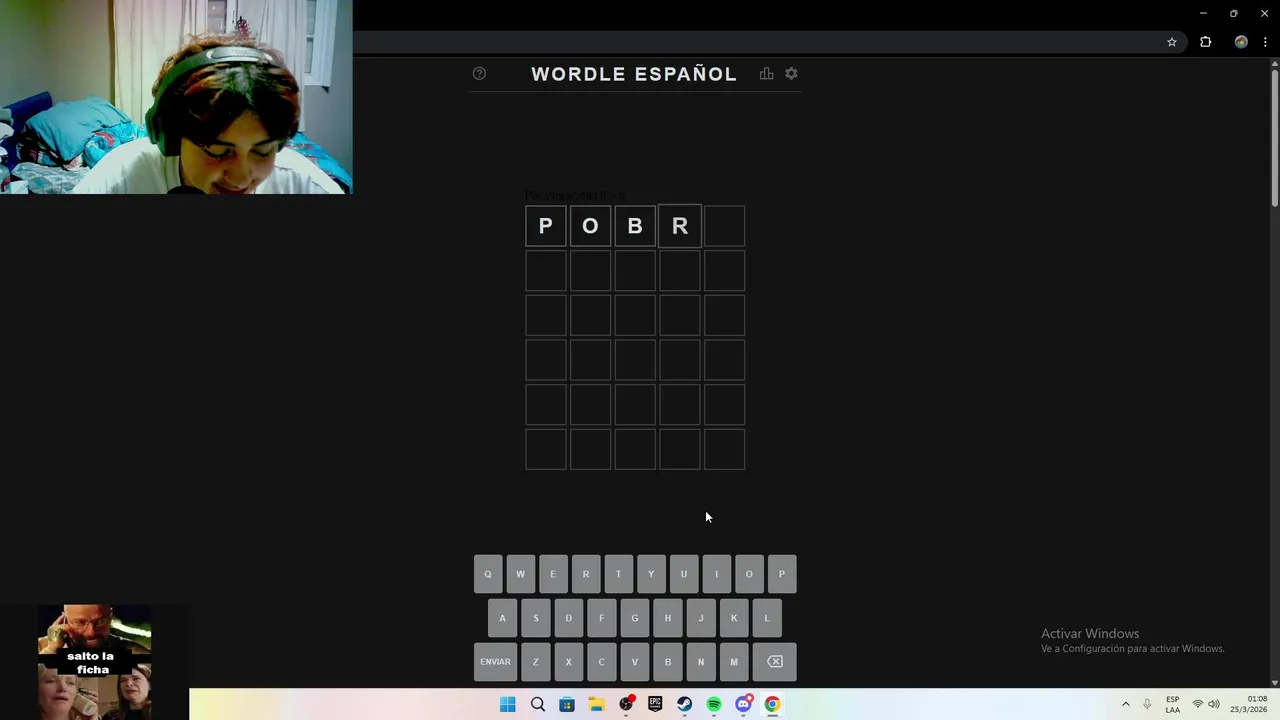
Task: Tap the W key on the on-screen keyboard
Action: coord(520,574)
